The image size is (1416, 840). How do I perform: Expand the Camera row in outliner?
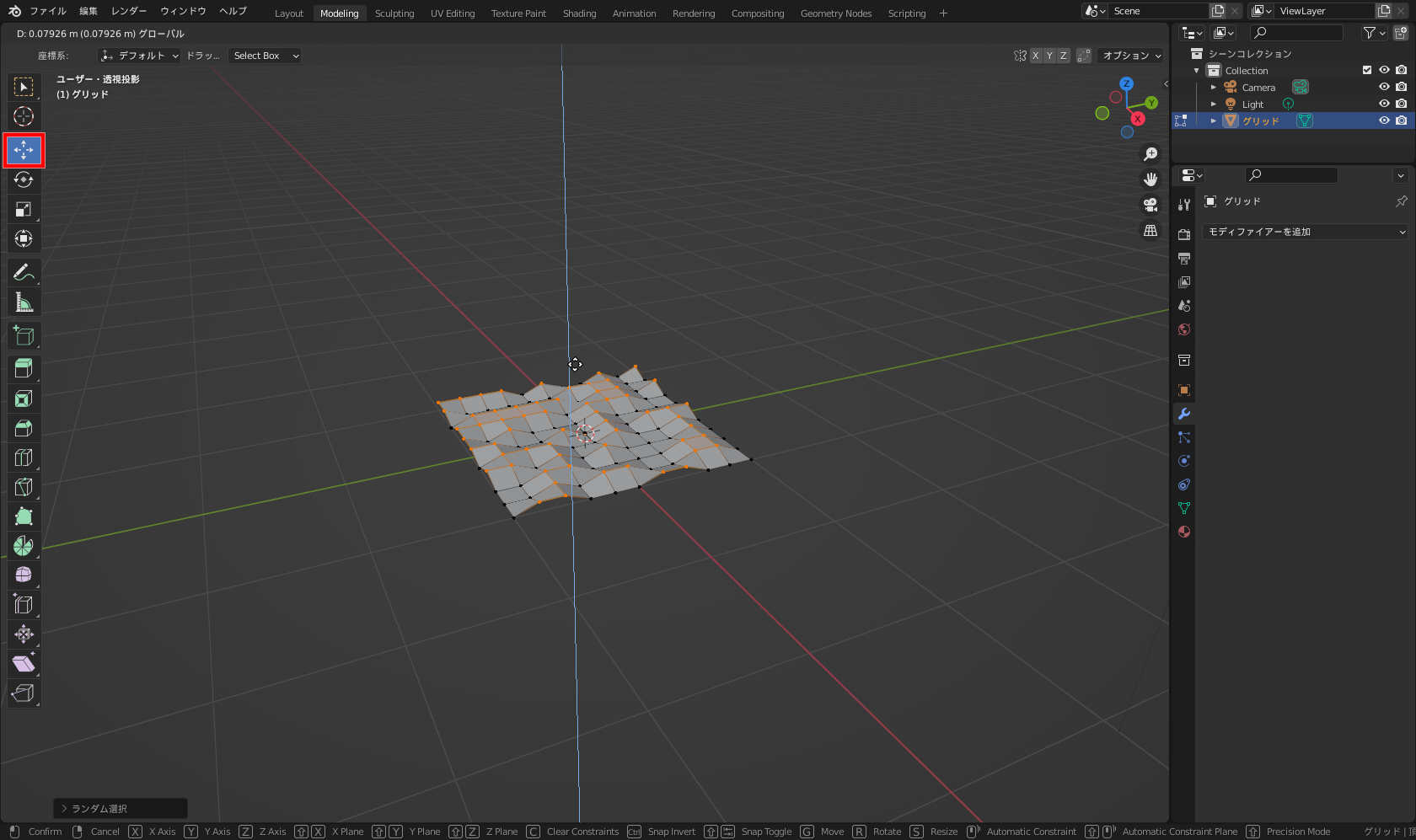click(1214, 88)
